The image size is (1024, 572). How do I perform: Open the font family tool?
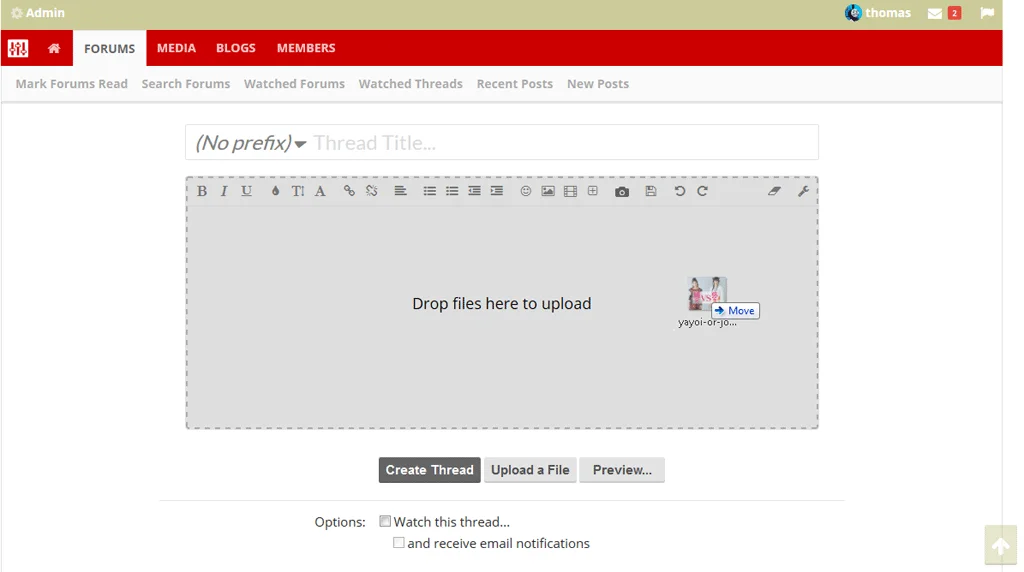point(320,191)
